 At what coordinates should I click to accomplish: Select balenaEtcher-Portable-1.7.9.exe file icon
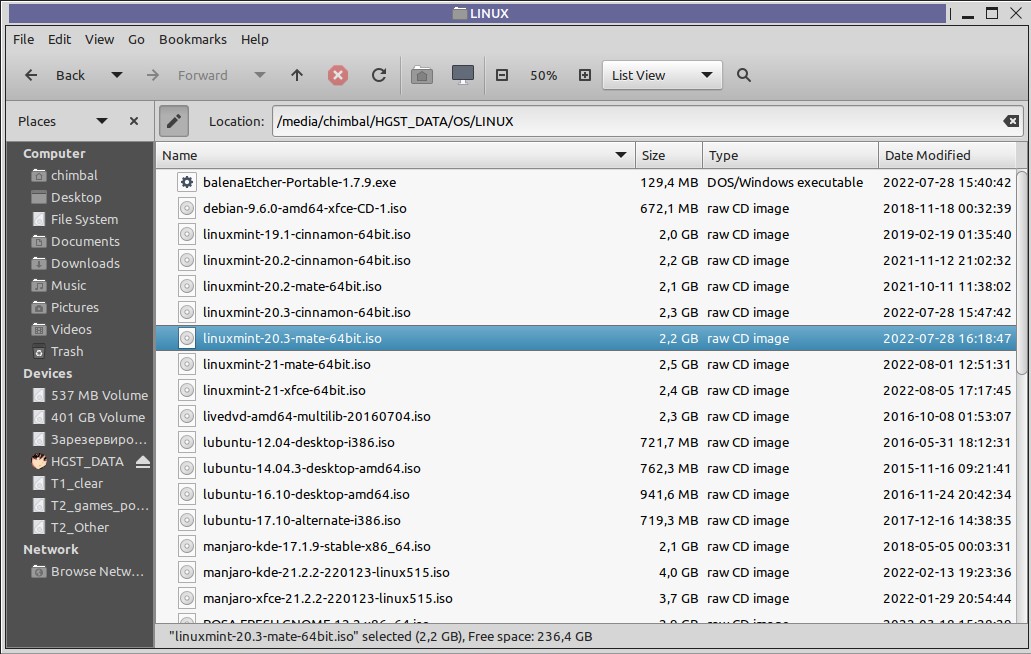click(187, 182)
